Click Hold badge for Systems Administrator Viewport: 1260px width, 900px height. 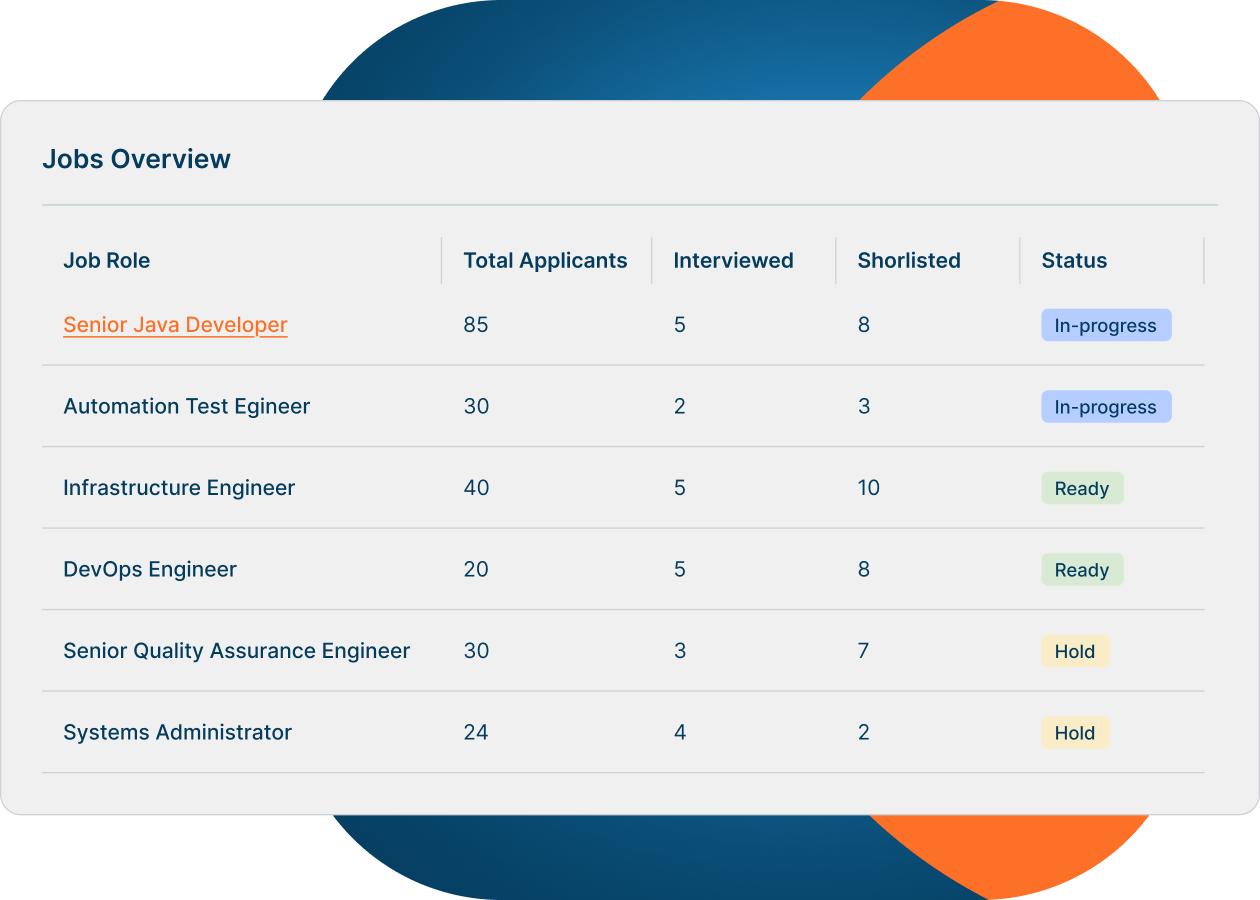pos(1075,733)
